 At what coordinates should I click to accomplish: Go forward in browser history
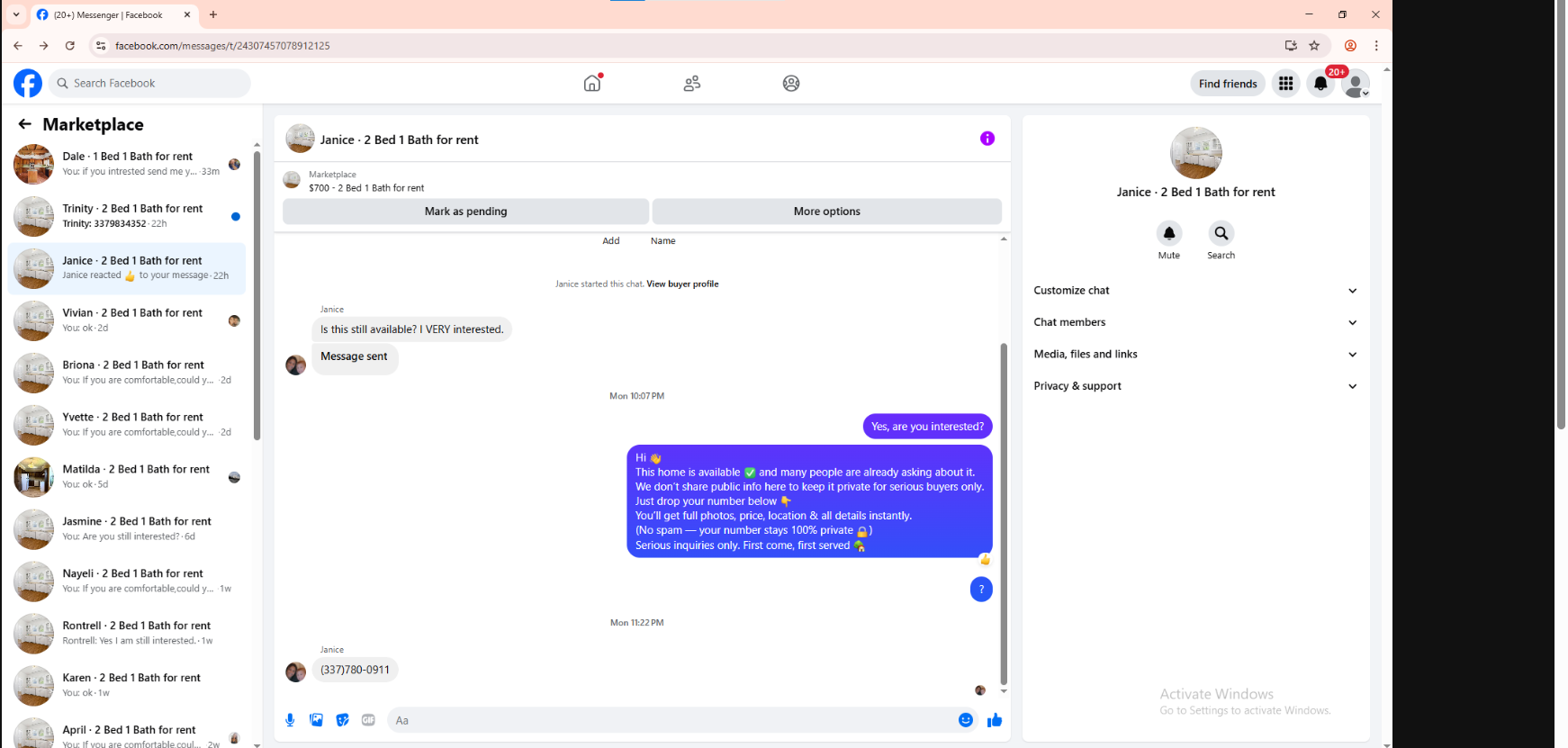click(x=44, y=45)
